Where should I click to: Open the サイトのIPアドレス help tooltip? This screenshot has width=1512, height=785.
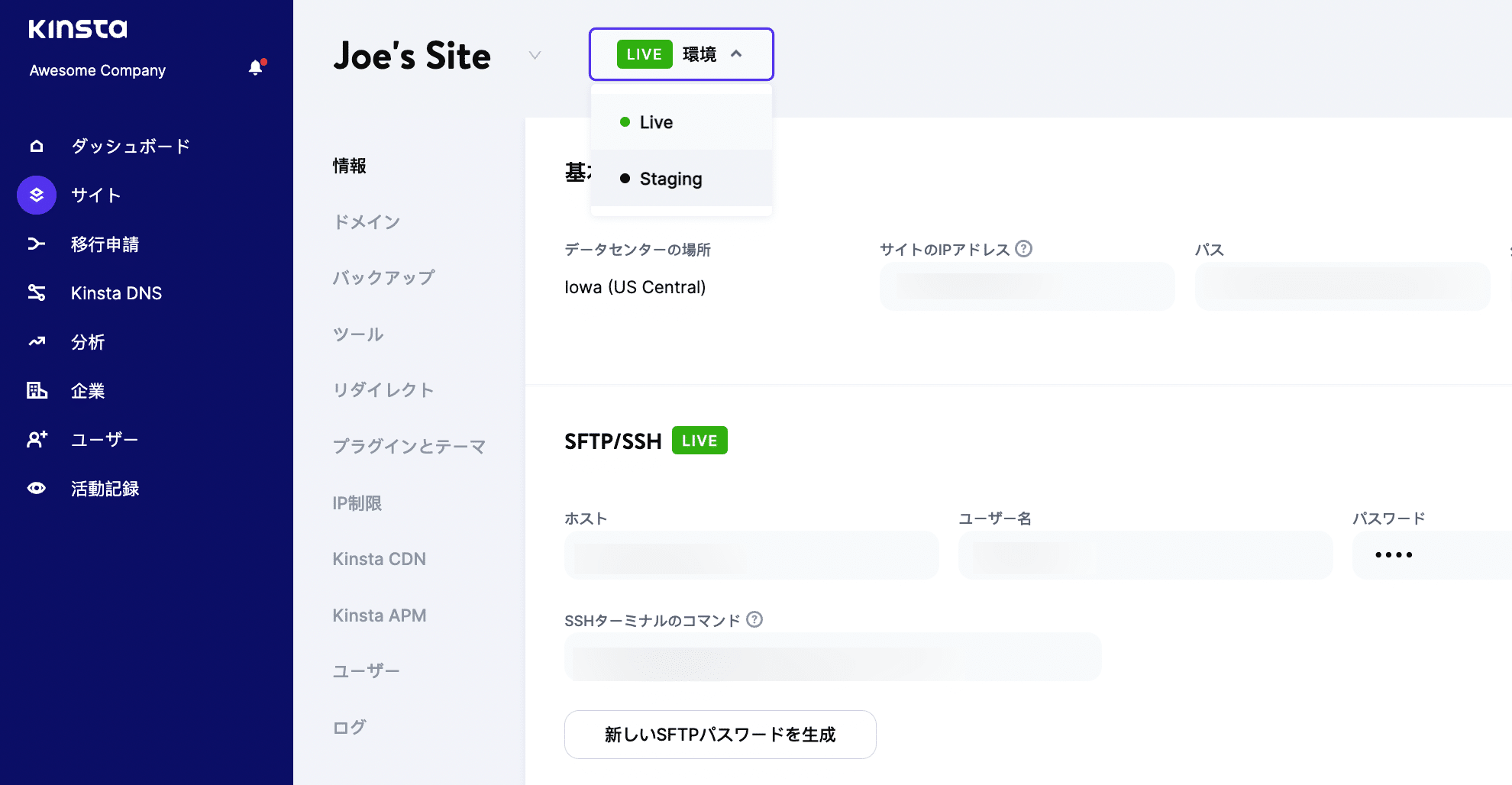[x=1024, y=248]
